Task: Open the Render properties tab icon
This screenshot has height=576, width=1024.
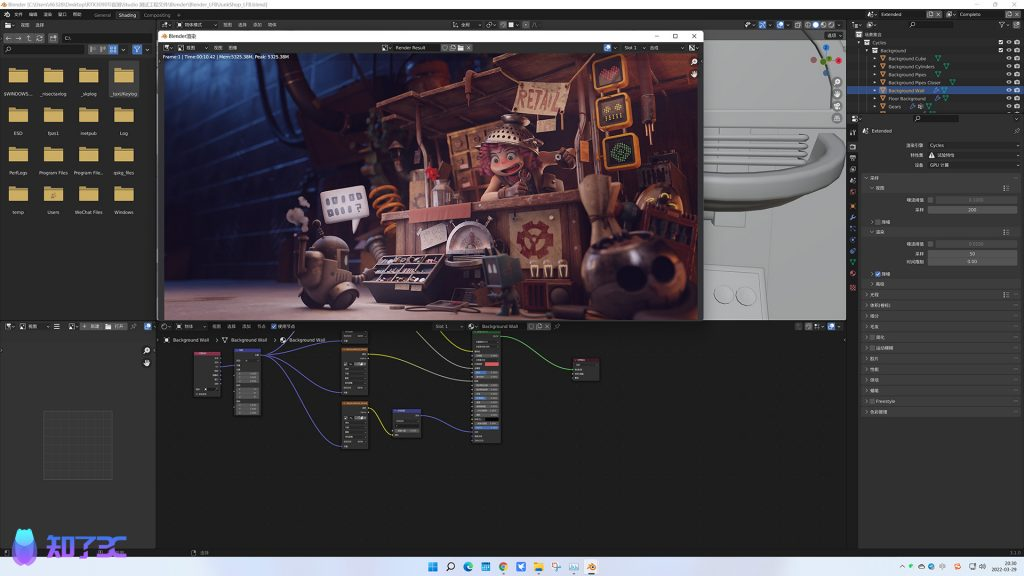Action: [x=853, y=147]
